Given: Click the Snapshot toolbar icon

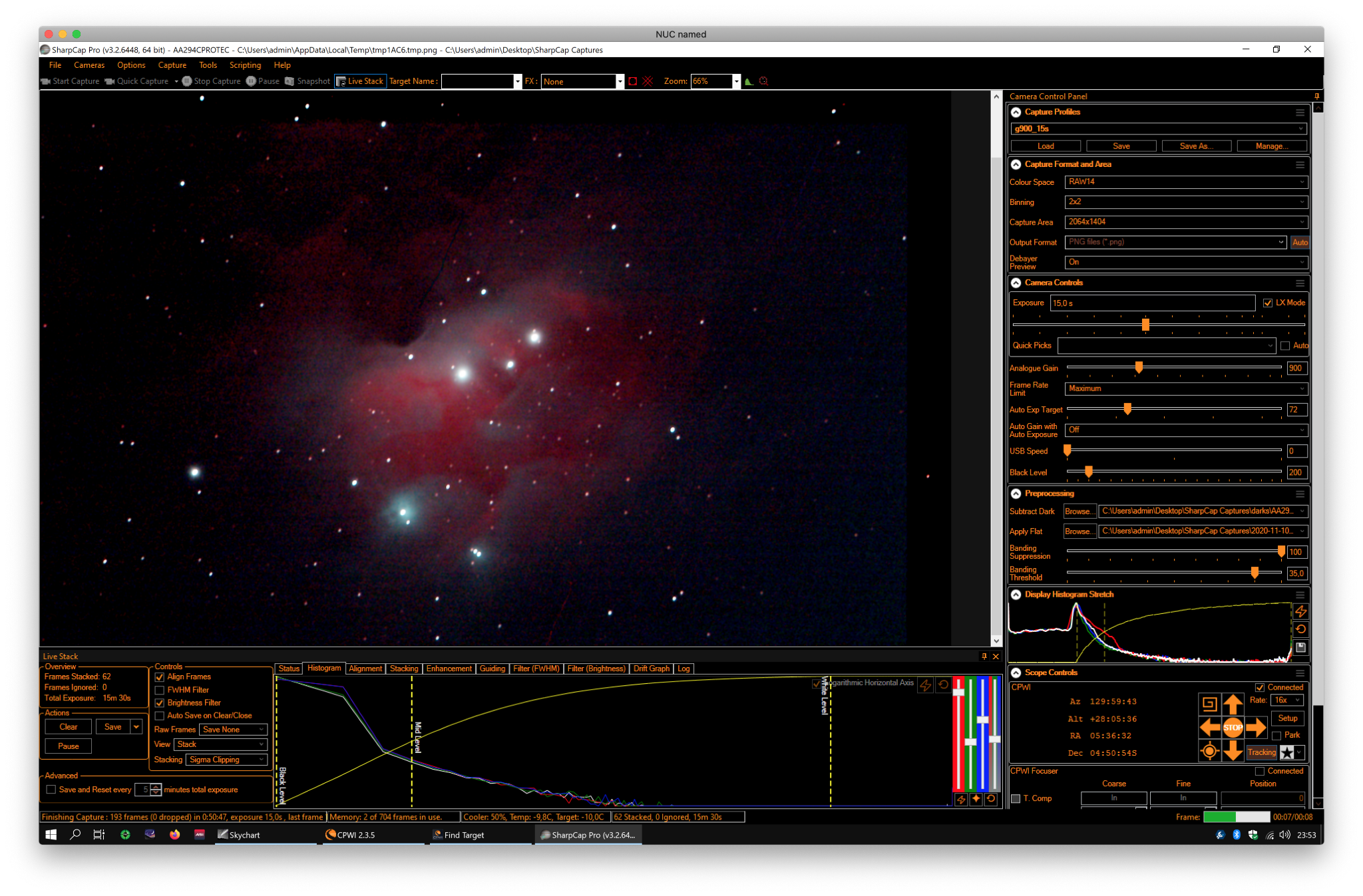Looking at the screenshot, I should tap(290, 81).
